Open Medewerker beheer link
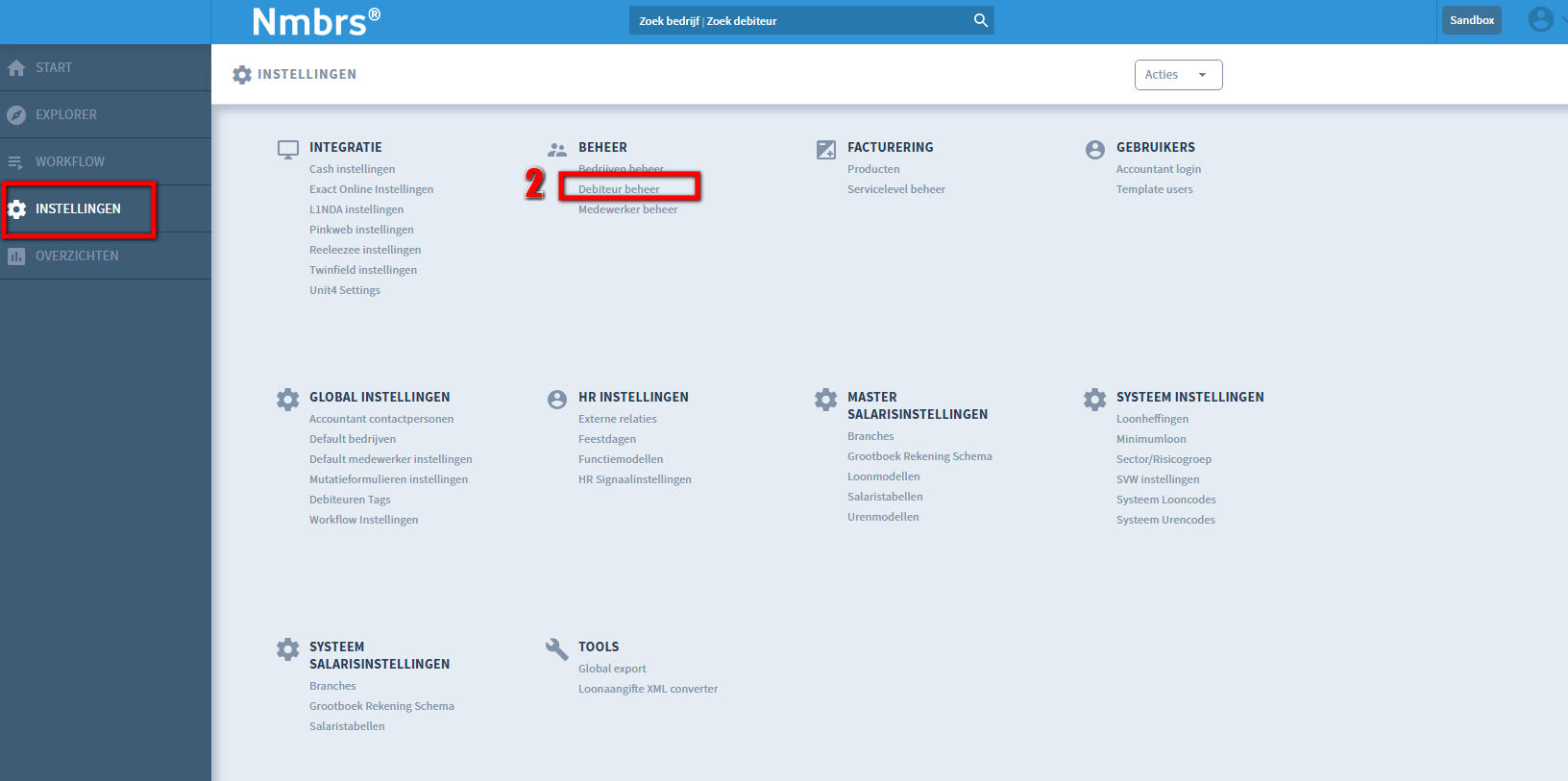This screenshot has height=781, width=1568. point(627,209)
